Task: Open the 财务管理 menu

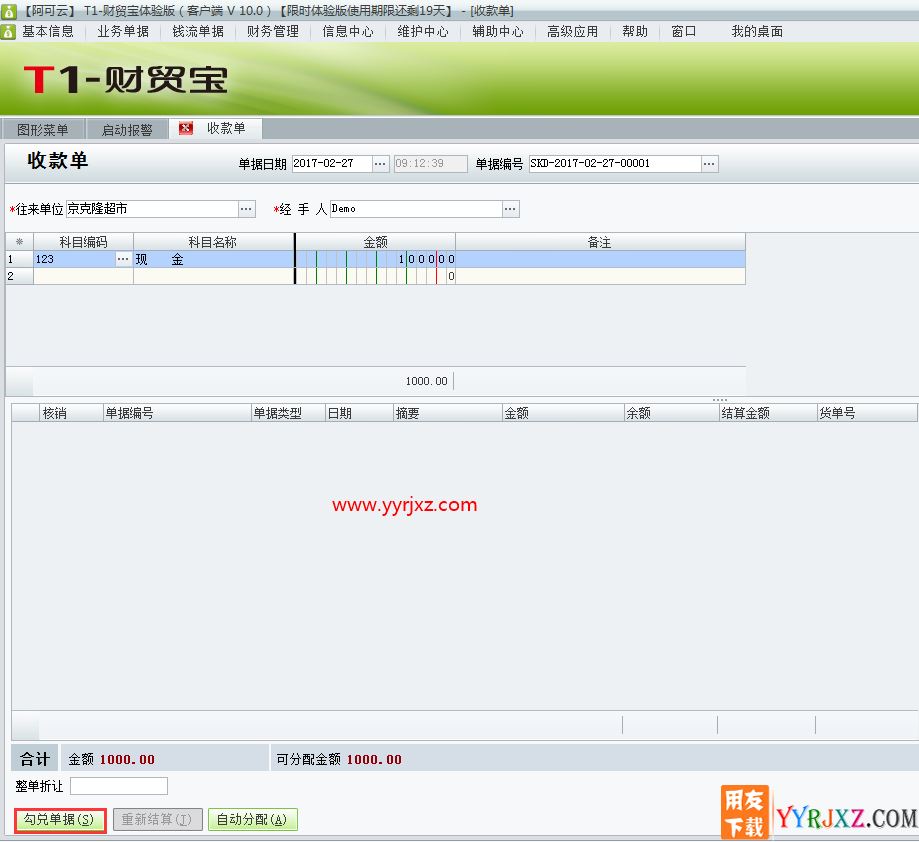Action: pos(273,32)
